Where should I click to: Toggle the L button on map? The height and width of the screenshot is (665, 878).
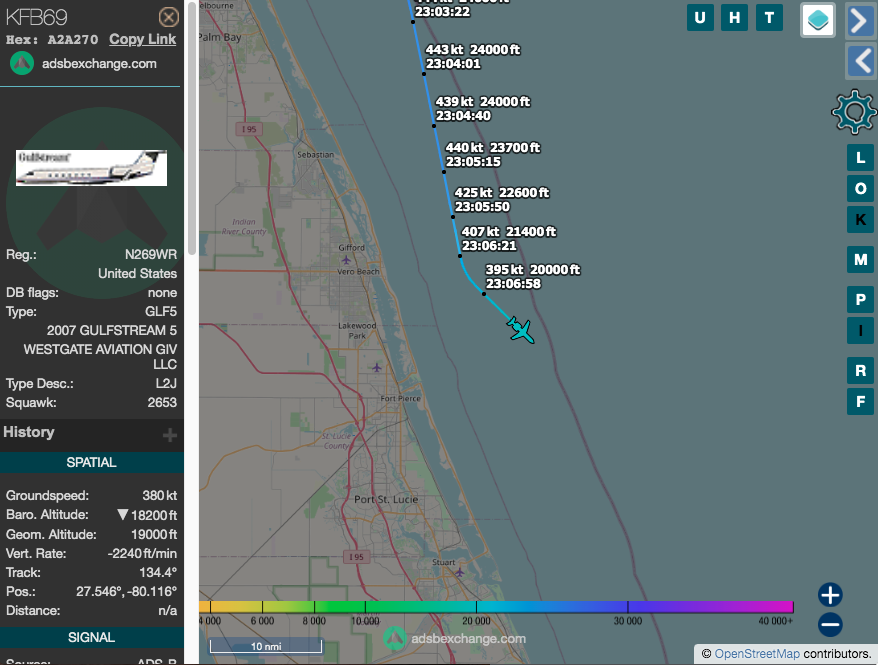click(x=860, y=158)
